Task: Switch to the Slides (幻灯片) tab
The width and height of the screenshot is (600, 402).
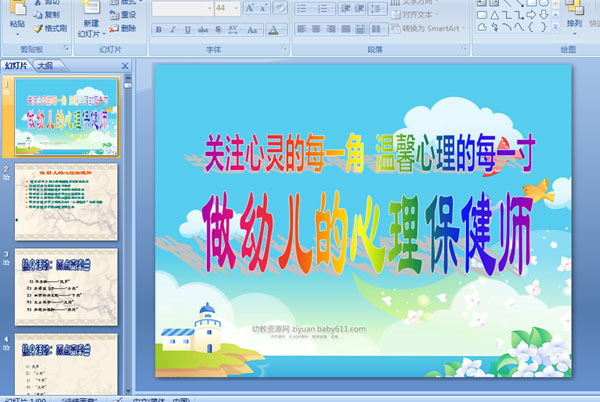Action: (x=16, y=65)
